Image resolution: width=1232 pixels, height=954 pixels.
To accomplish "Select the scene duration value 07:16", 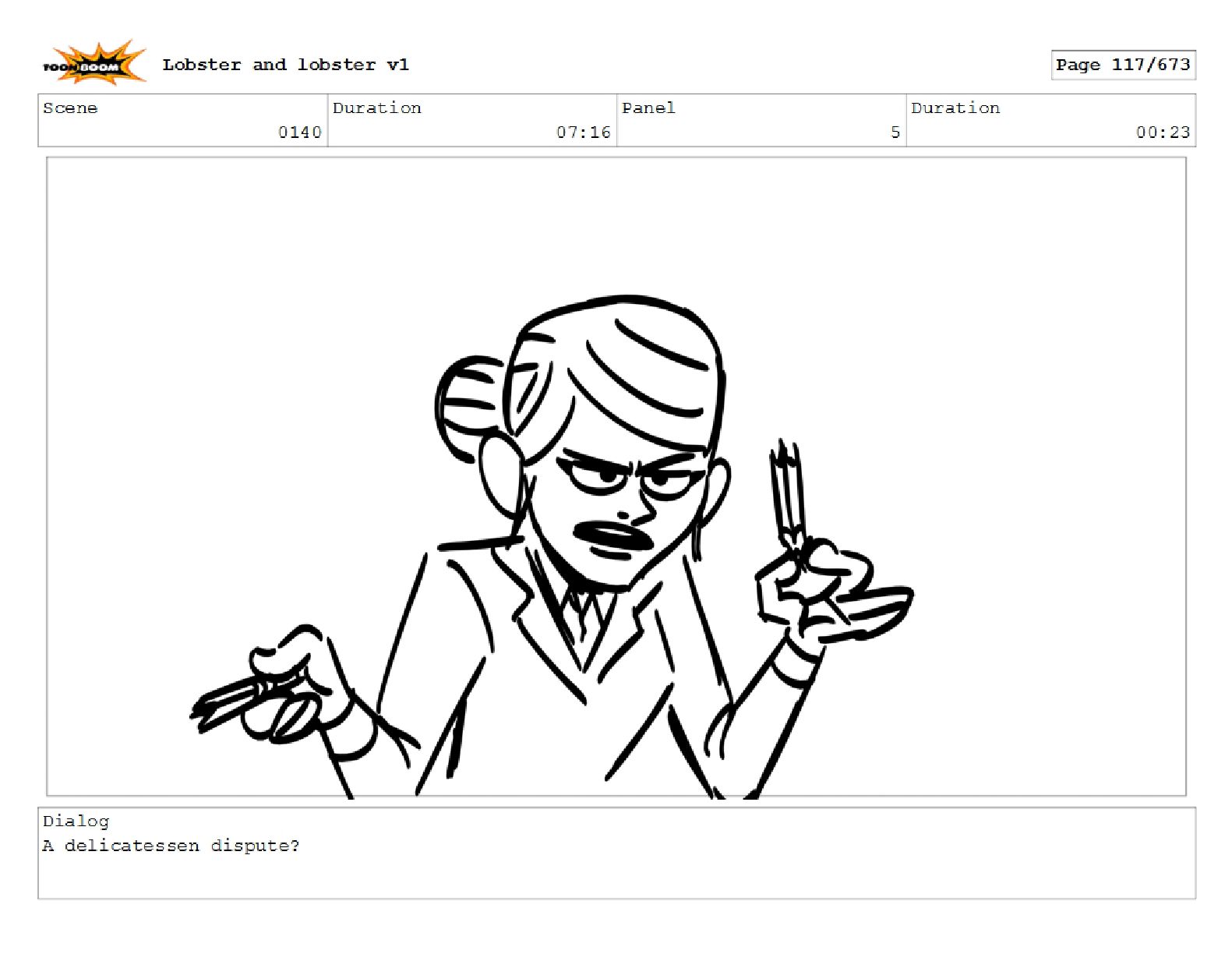I will [x=584, y=132].
